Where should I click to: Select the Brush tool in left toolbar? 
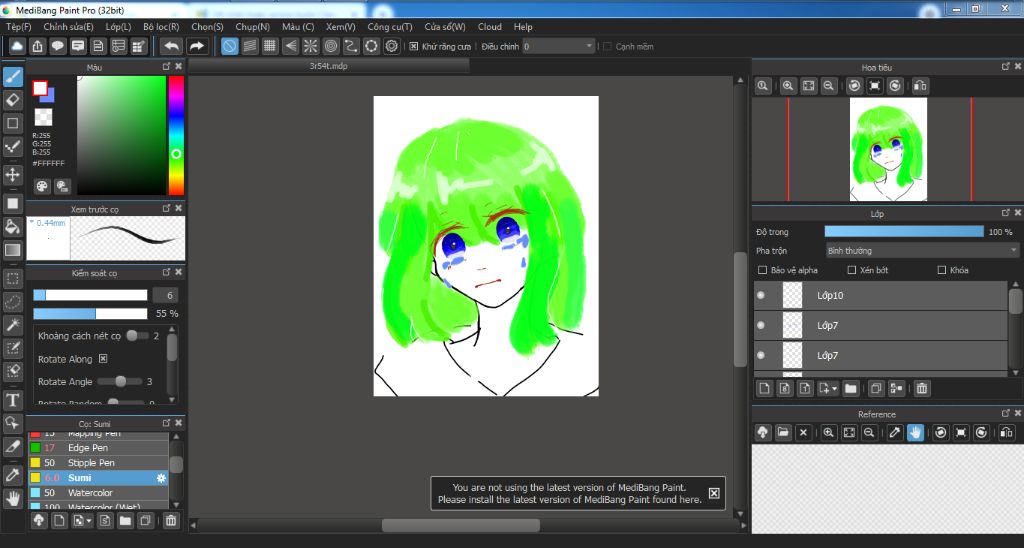[12, 77]
